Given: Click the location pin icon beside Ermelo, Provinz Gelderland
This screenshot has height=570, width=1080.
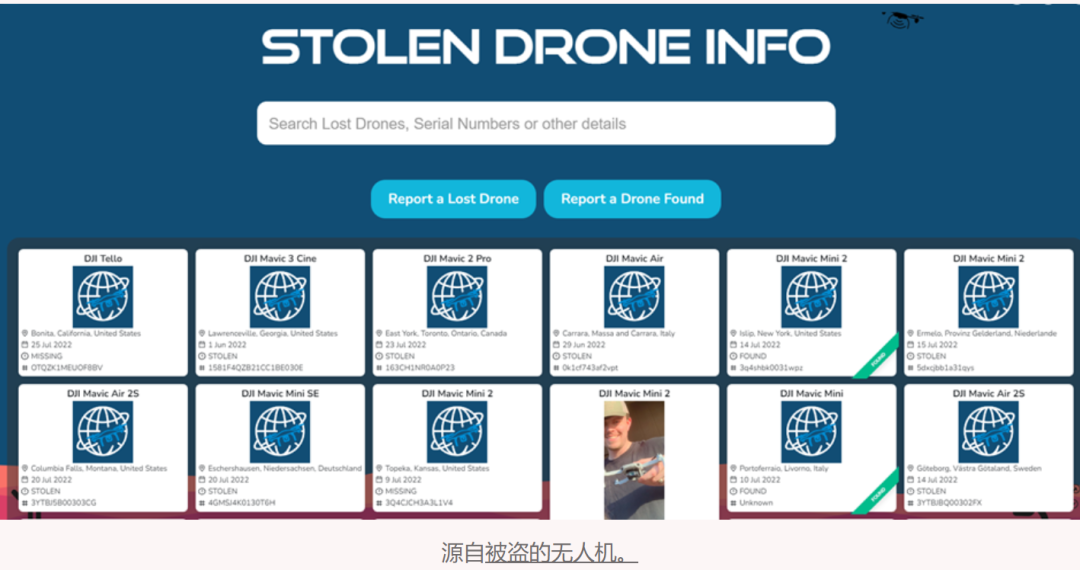Looking at the screenshot, I should click(910, 333).
